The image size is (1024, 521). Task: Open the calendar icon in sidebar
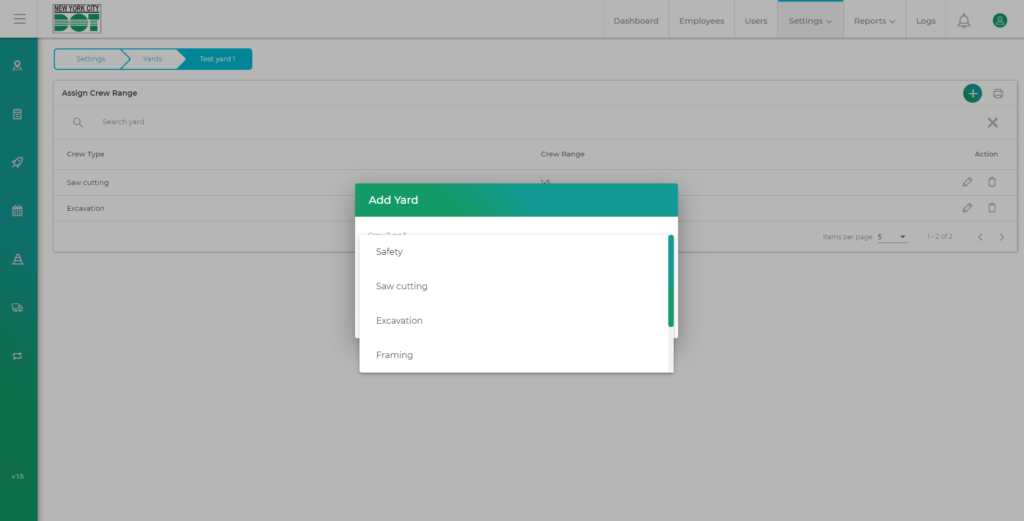[17, 211]
